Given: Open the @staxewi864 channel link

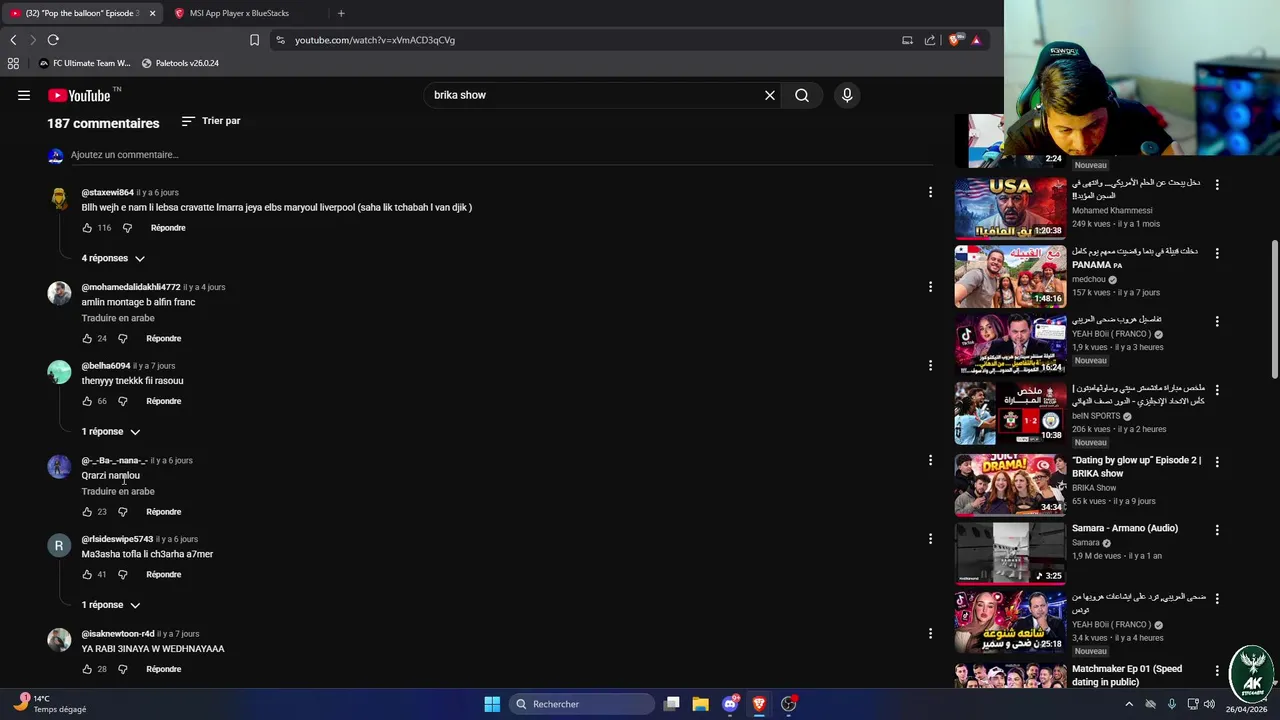Looking at the screenshot, I should [x=107, y=192].
